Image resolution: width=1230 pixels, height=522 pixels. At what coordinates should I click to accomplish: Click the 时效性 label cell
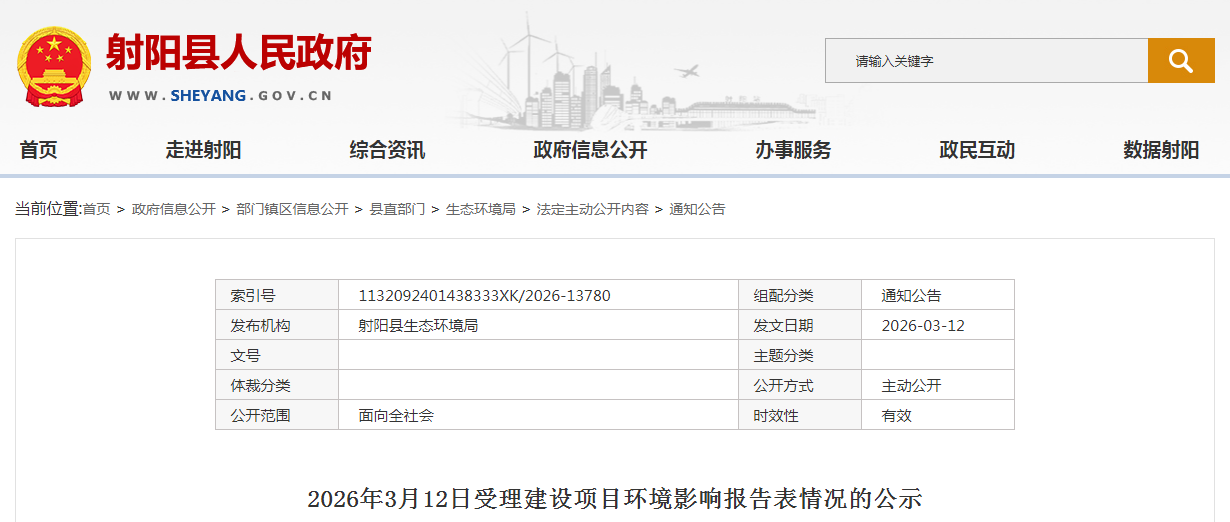(799, 415)
